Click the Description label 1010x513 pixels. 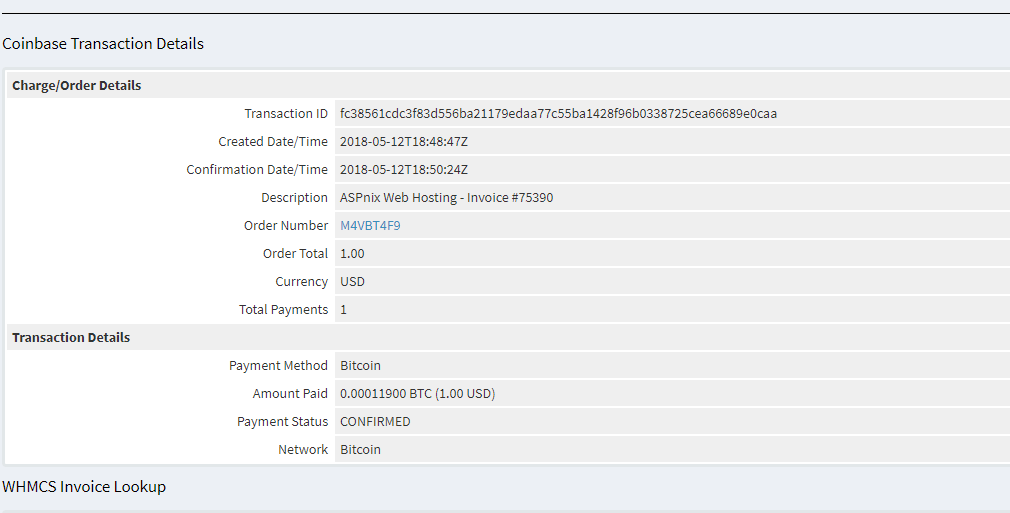coord(294,198)
